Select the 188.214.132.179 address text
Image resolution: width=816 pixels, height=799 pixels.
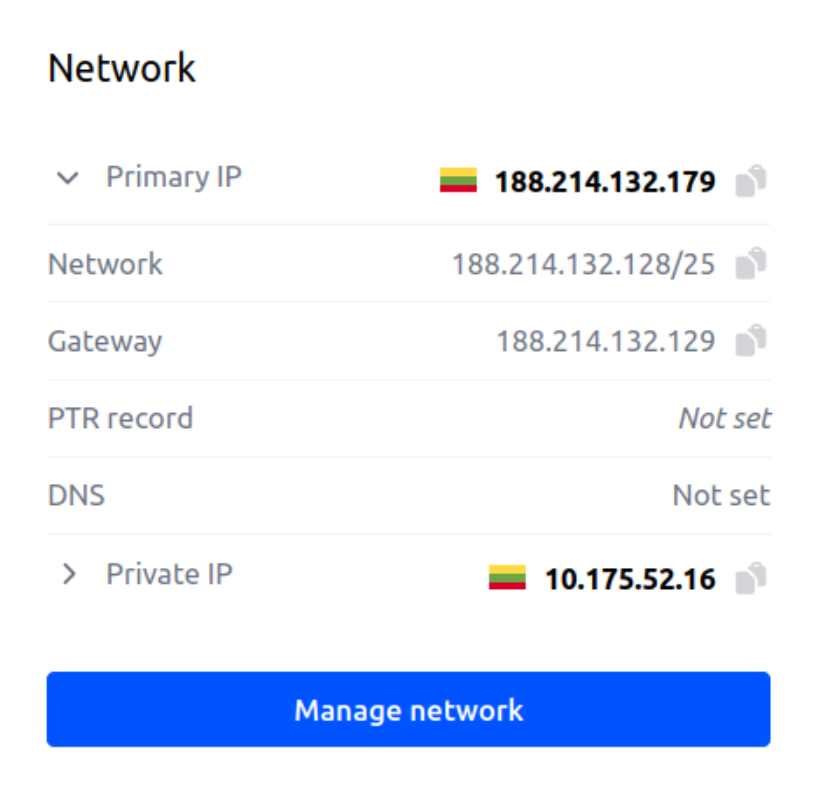(605, 182)
